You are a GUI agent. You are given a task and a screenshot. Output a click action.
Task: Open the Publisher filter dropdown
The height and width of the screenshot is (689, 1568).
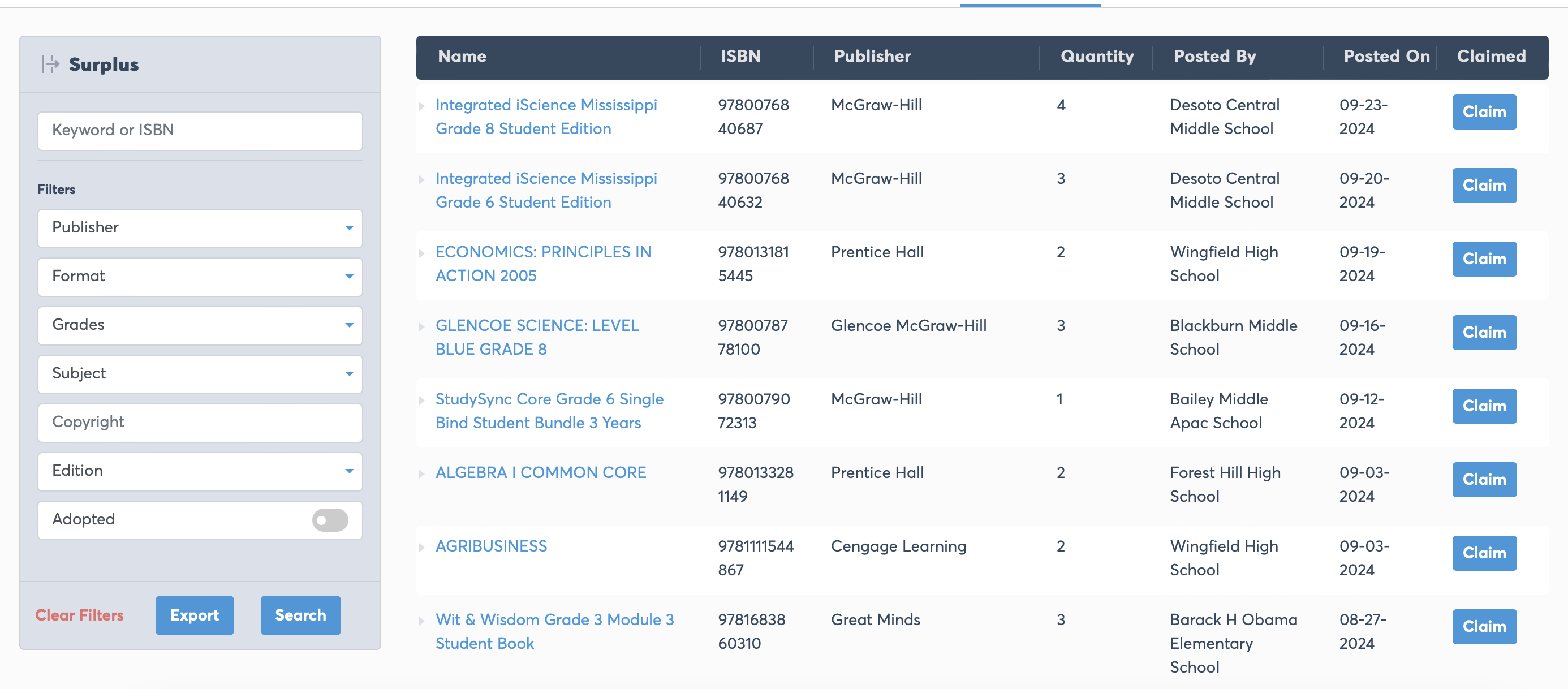tap(200, 227)
